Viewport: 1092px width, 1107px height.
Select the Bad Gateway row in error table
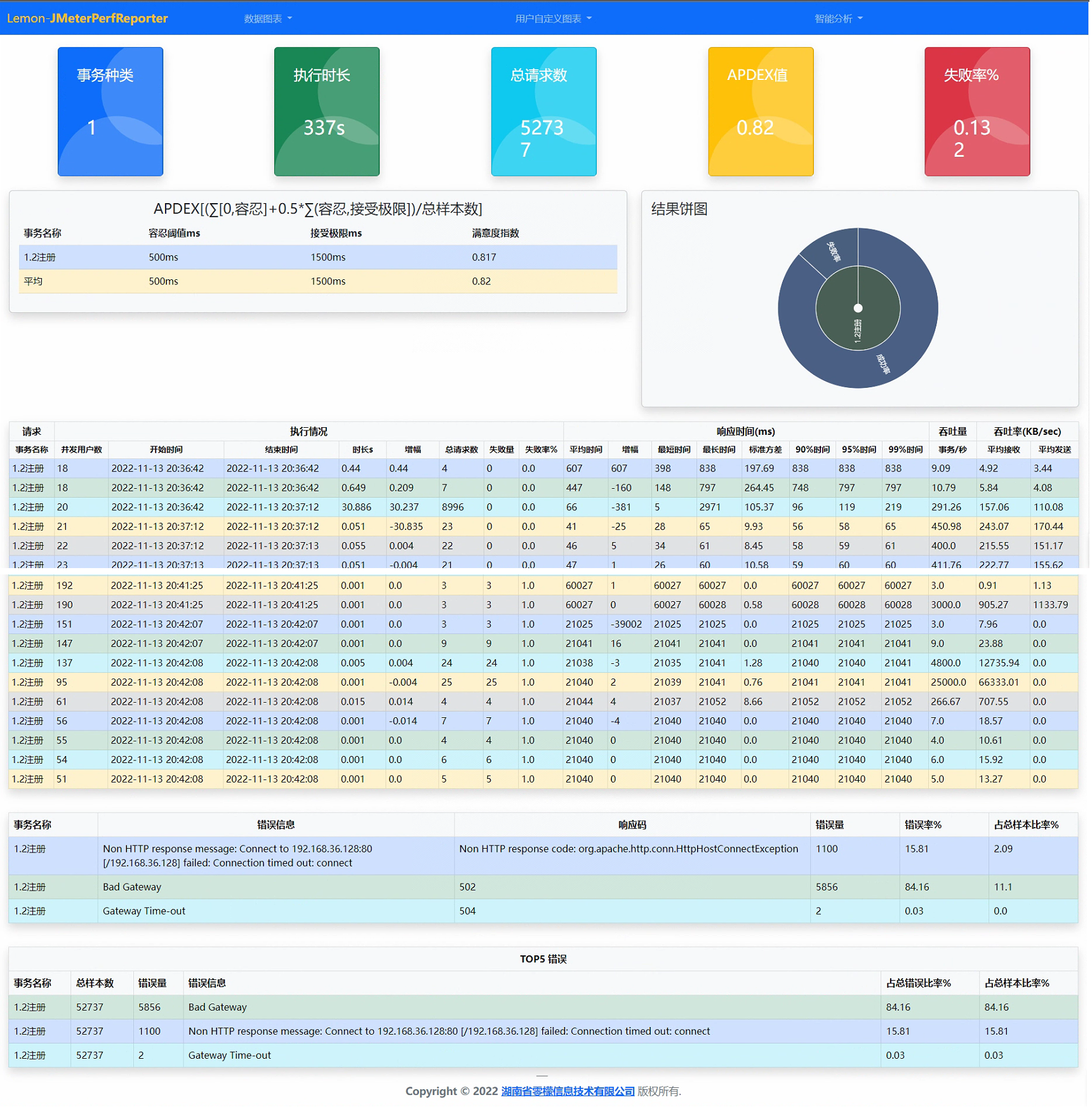(x=543, y=887)
